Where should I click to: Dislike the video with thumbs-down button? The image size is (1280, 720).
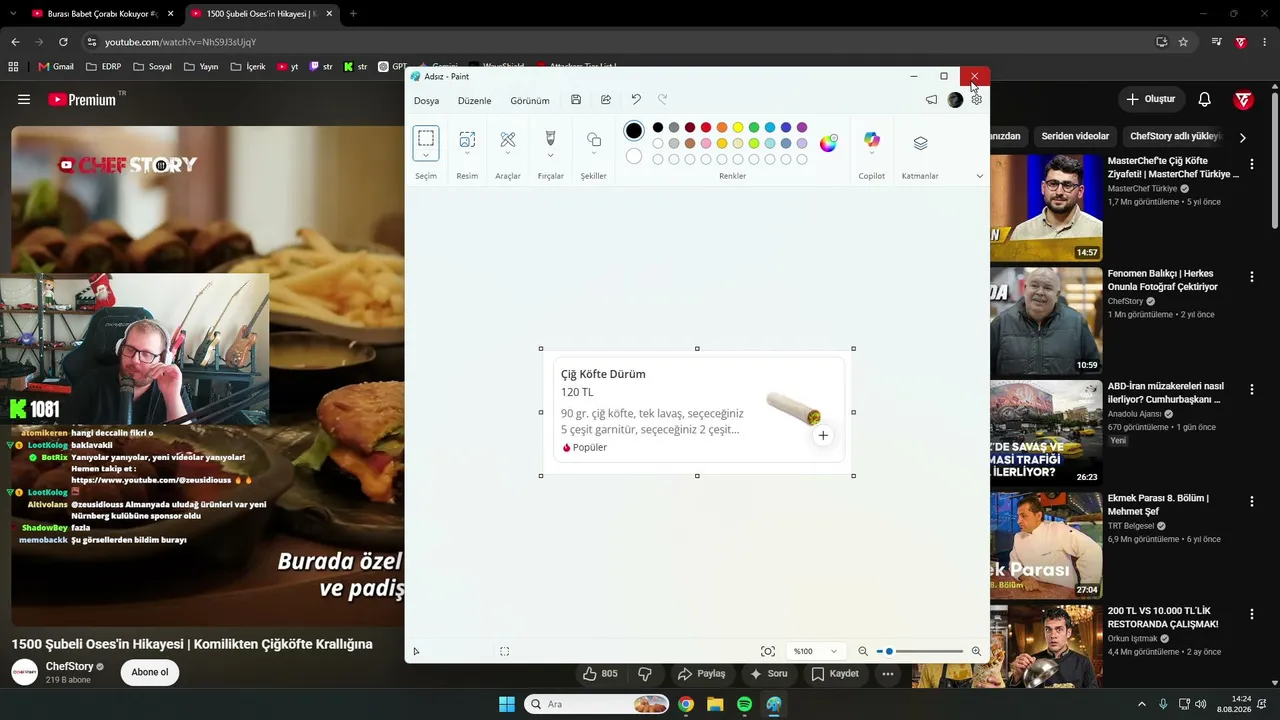click(645, 674)
